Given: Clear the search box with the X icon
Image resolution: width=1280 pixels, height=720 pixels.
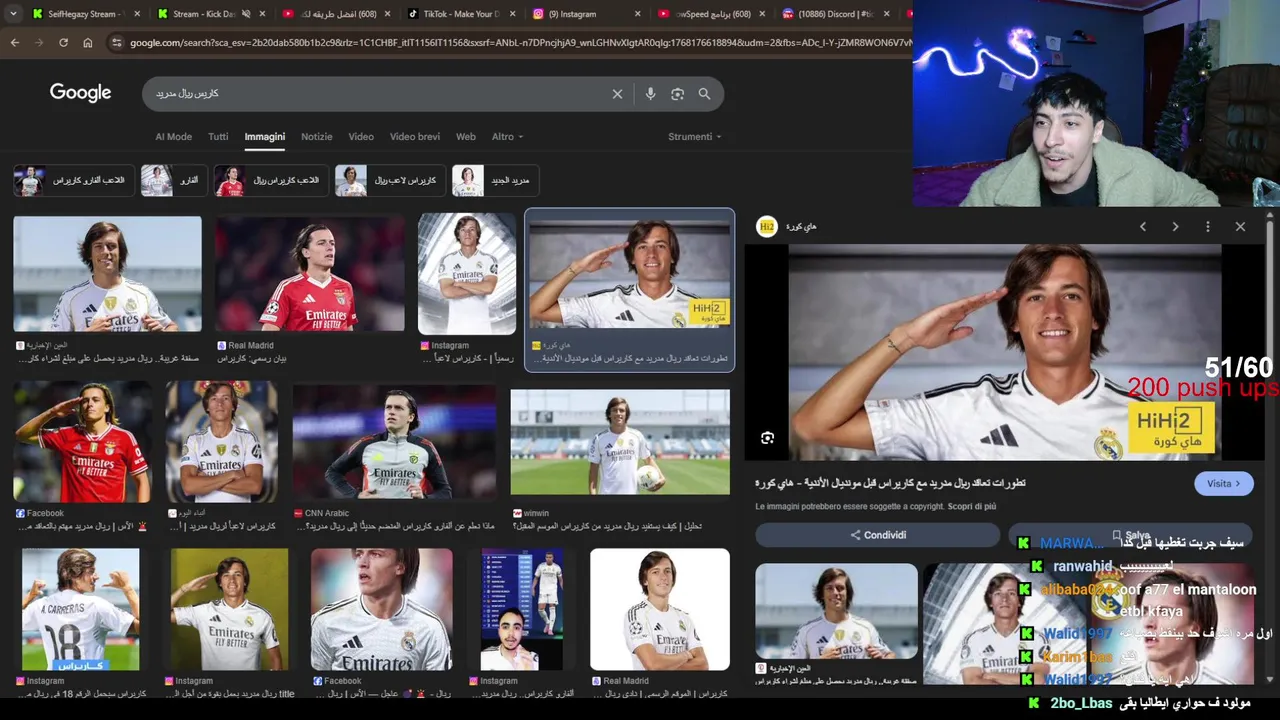Looking at the screenshot, I should [617, 93].
